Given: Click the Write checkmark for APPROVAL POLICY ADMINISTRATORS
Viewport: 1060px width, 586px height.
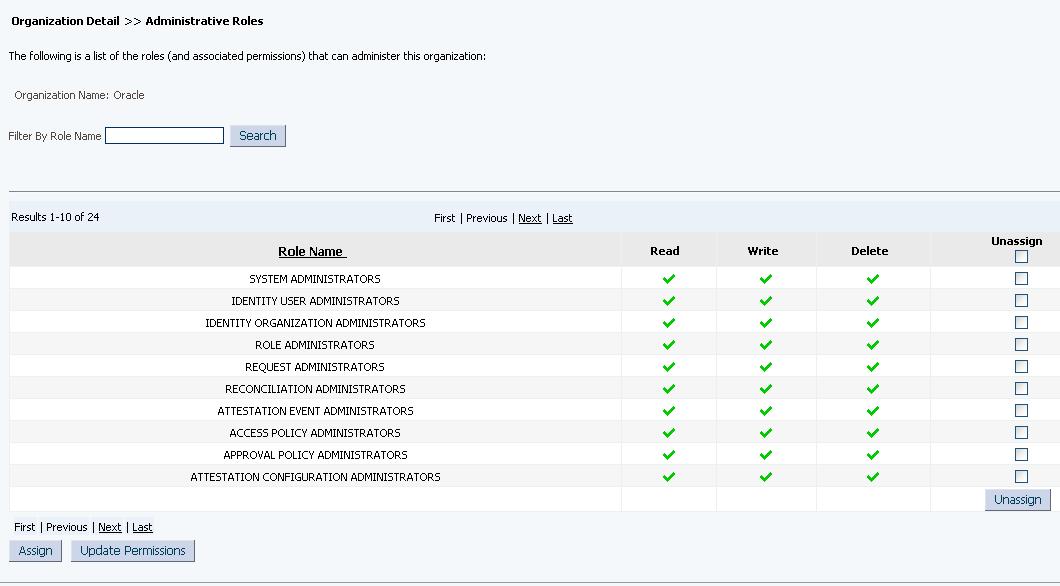Looking at the screenshot, I should 765,454.
